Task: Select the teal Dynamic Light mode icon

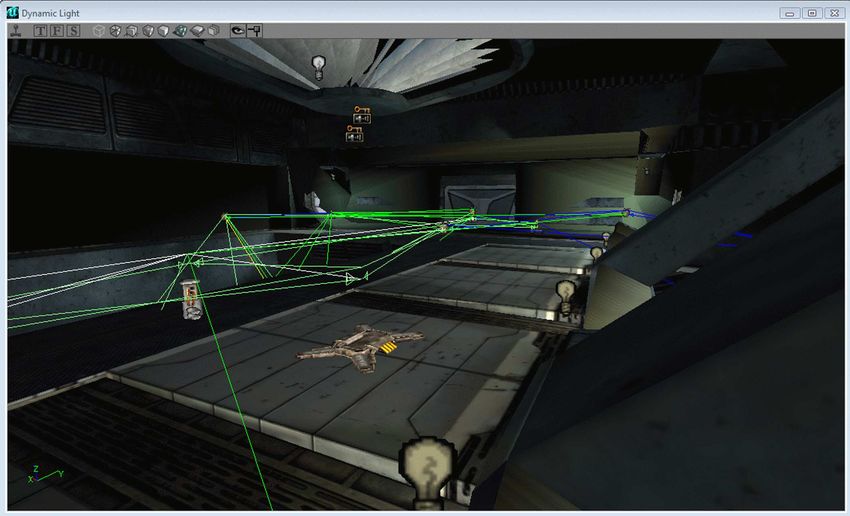Action: 180,31
